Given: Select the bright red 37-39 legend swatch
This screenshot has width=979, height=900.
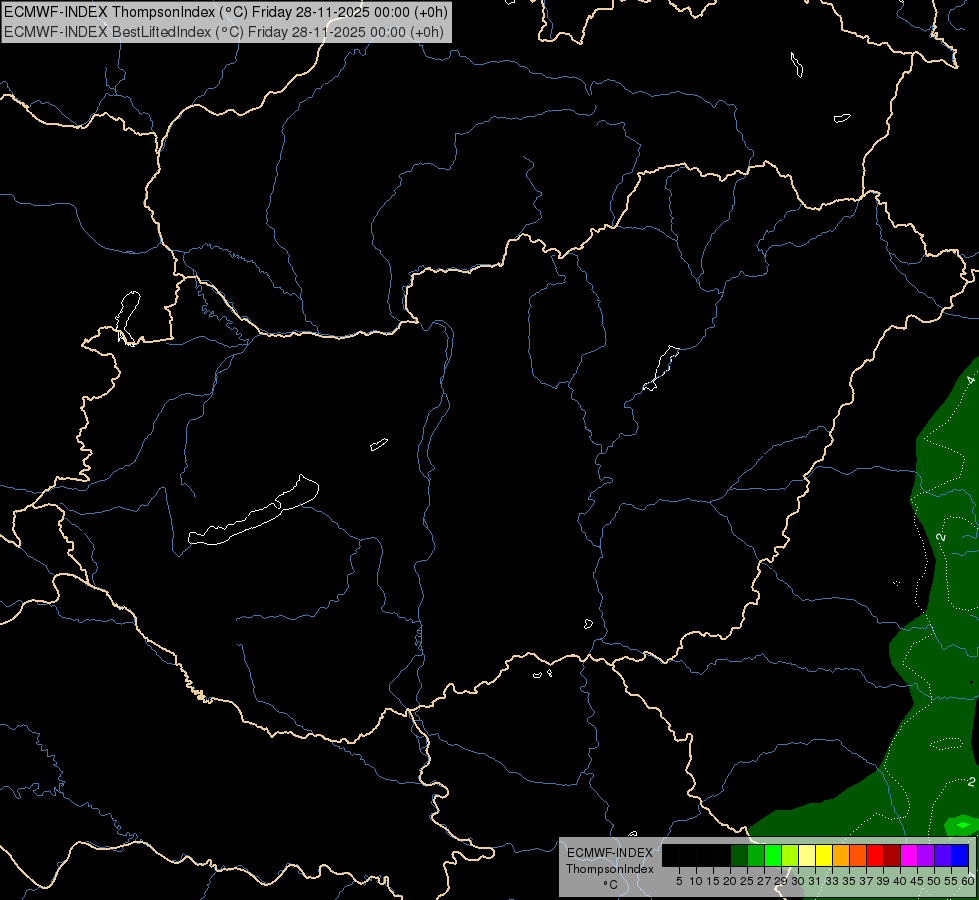Looking at the screenshot, I should (875, 856).
